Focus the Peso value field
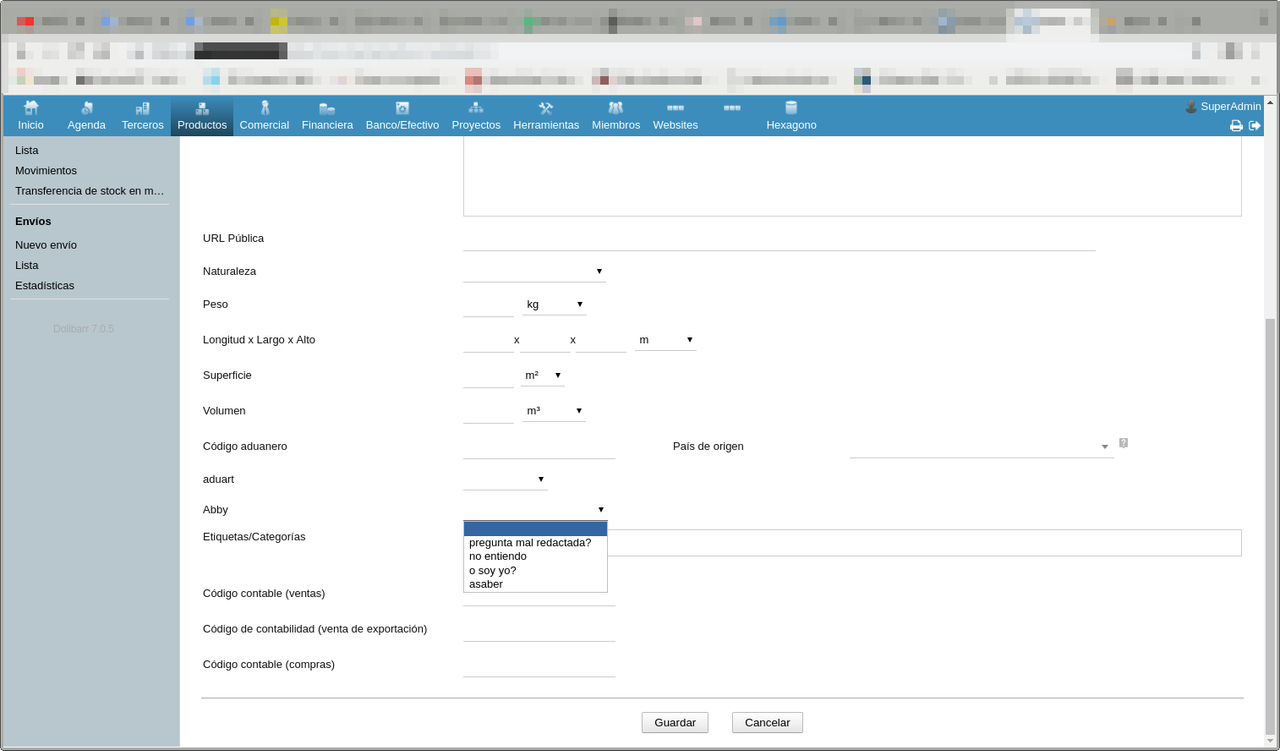Viewport: 1280px width, 751px height. 488,304
